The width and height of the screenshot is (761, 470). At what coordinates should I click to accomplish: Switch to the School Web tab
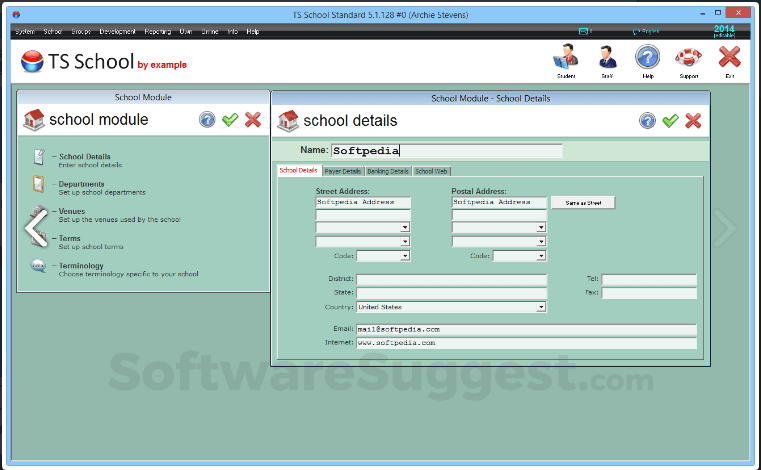click(431, 171)
